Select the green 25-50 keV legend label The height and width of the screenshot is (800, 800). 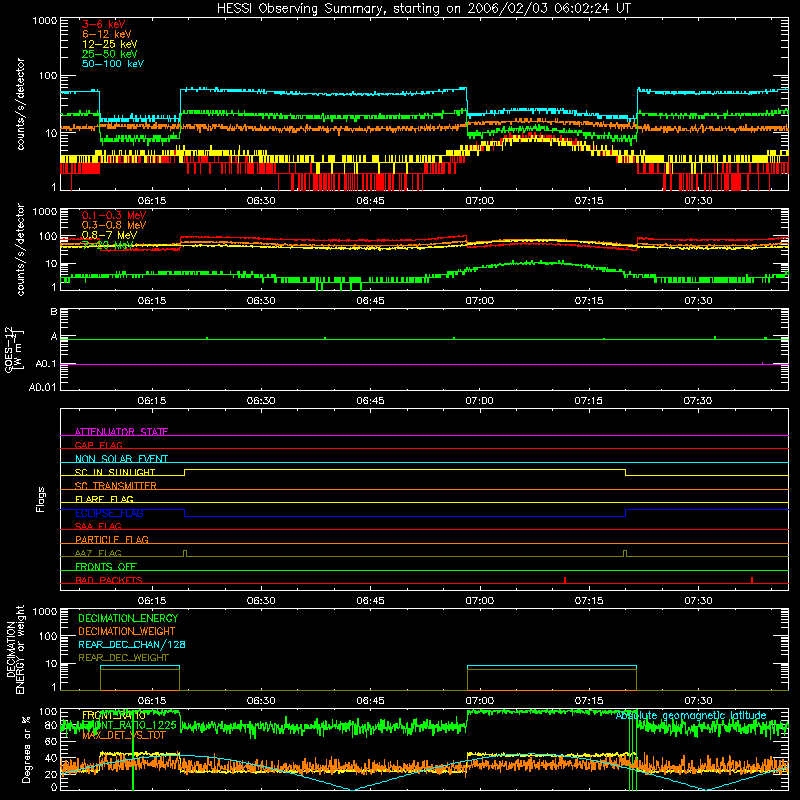click(x=110, y=54)
